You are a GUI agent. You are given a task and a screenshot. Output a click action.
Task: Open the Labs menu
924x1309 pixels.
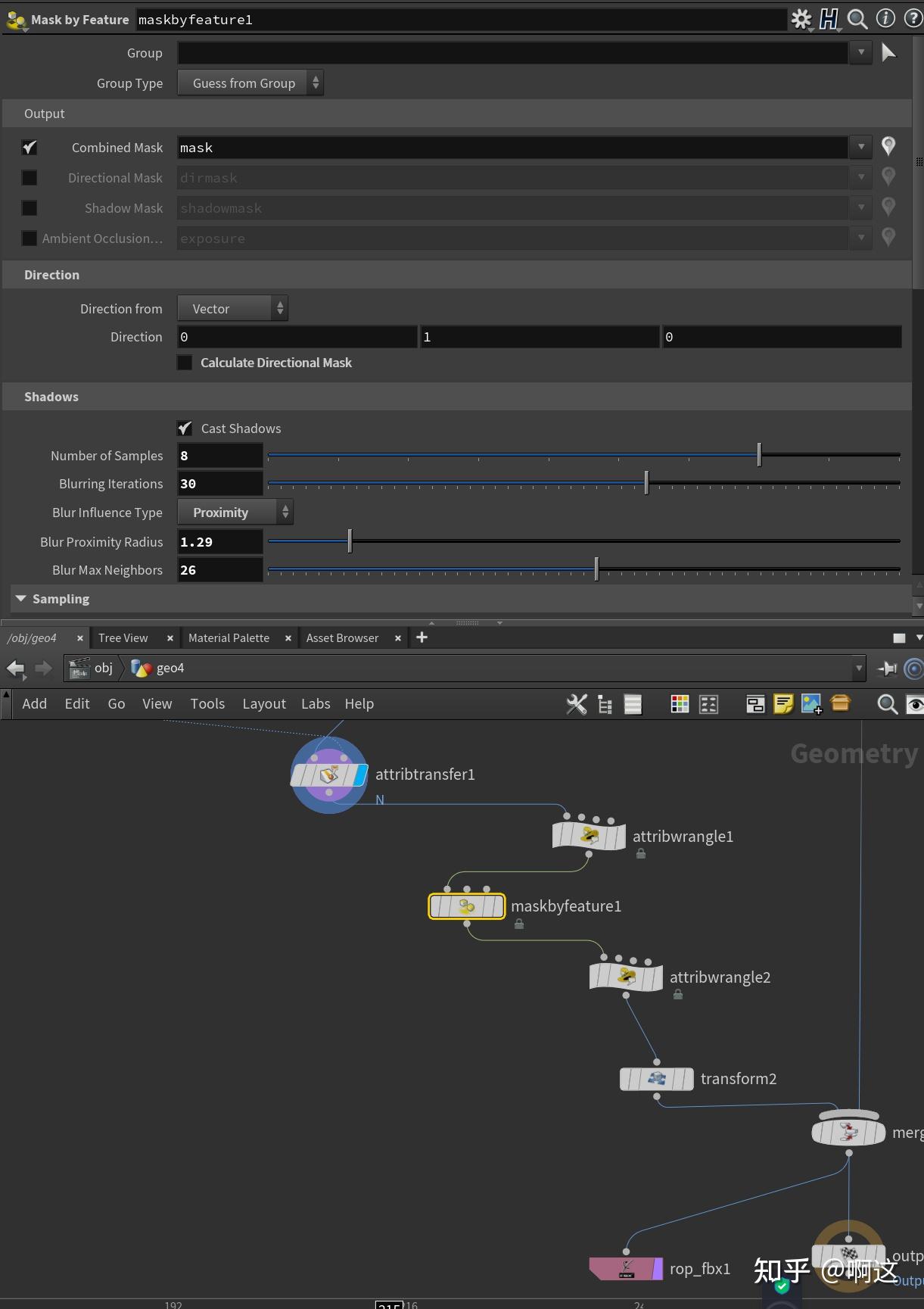point(316,704)
